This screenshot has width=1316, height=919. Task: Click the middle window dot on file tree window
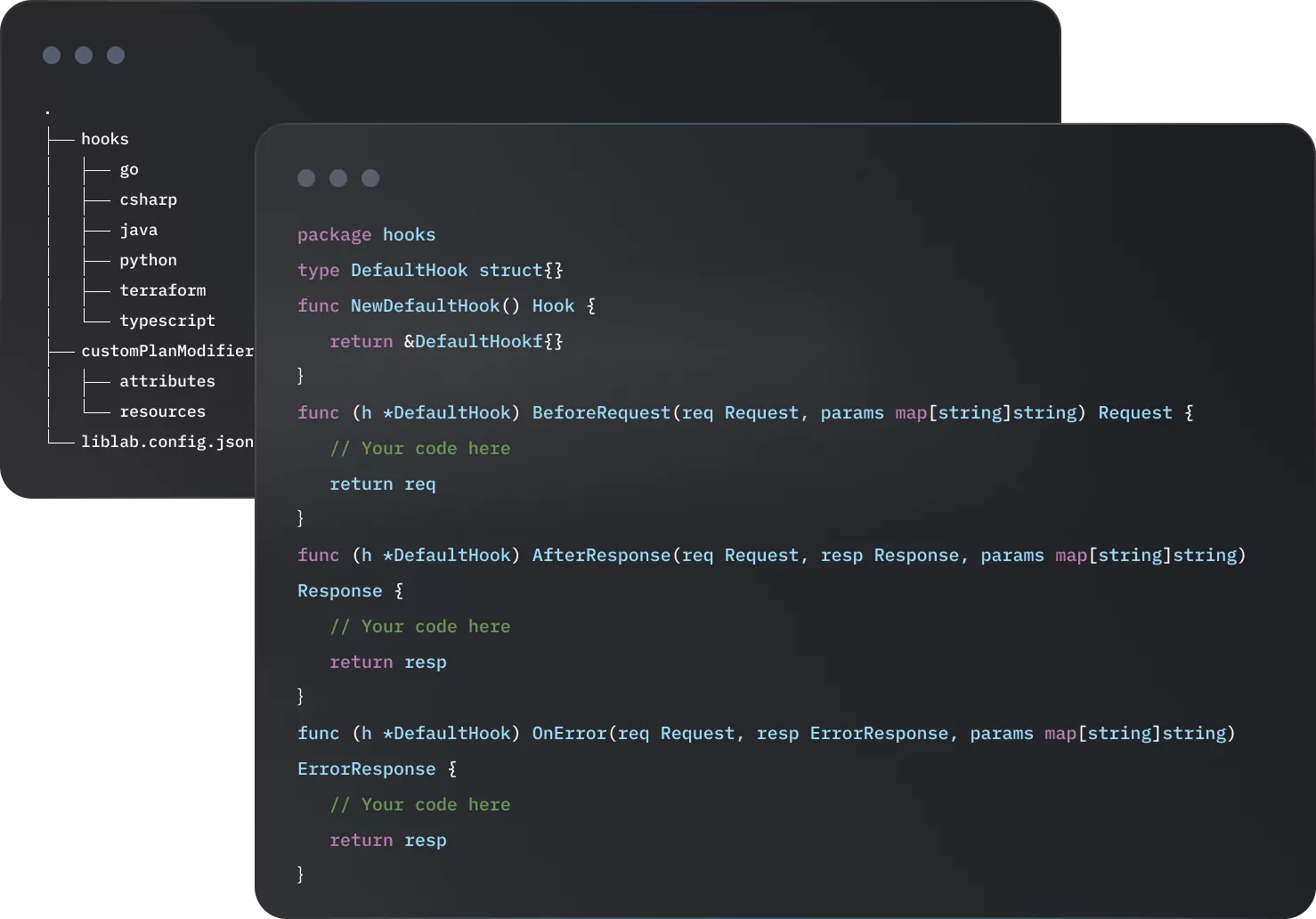tap(84, 55)
